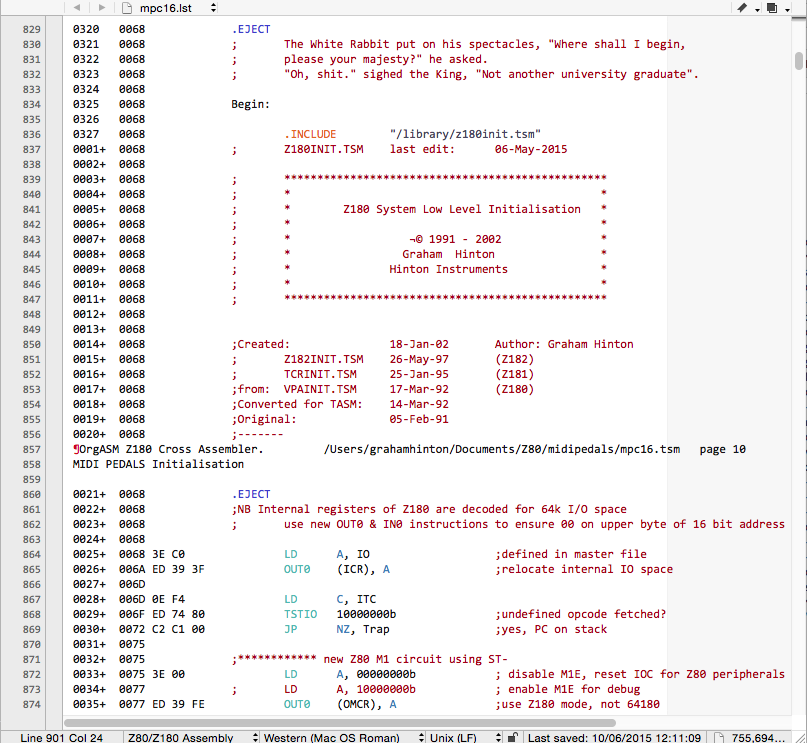Image resolution: width=807 pixels, height=743 pixels.
Task: Go to the next document with the forward arrow
Action: (x=102, y=7)
